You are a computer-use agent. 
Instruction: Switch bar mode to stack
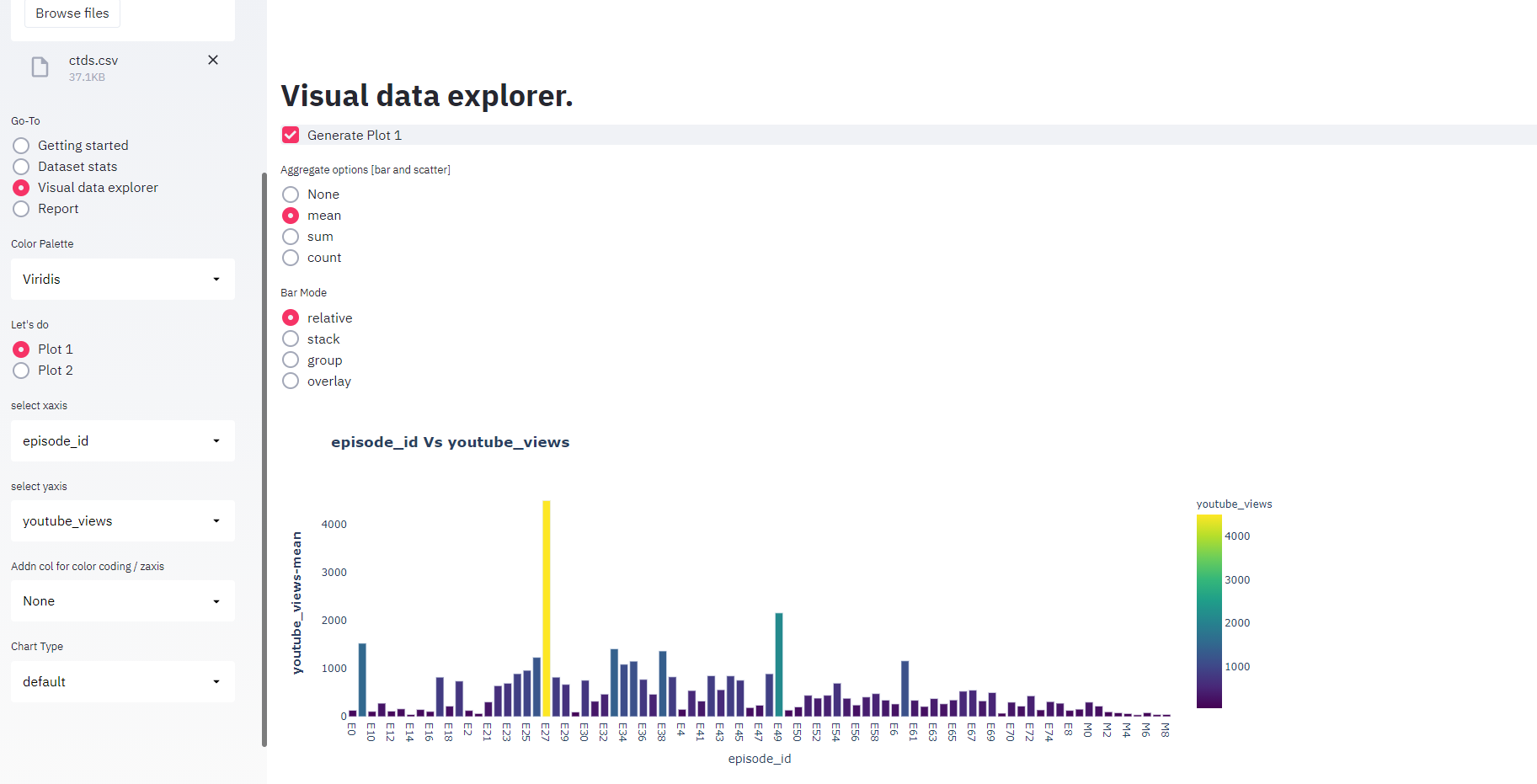tap(291, 339)
